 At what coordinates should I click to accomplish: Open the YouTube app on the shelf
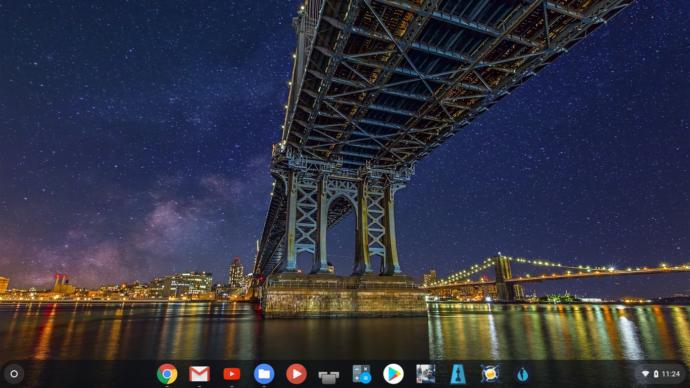pos(231,374)
